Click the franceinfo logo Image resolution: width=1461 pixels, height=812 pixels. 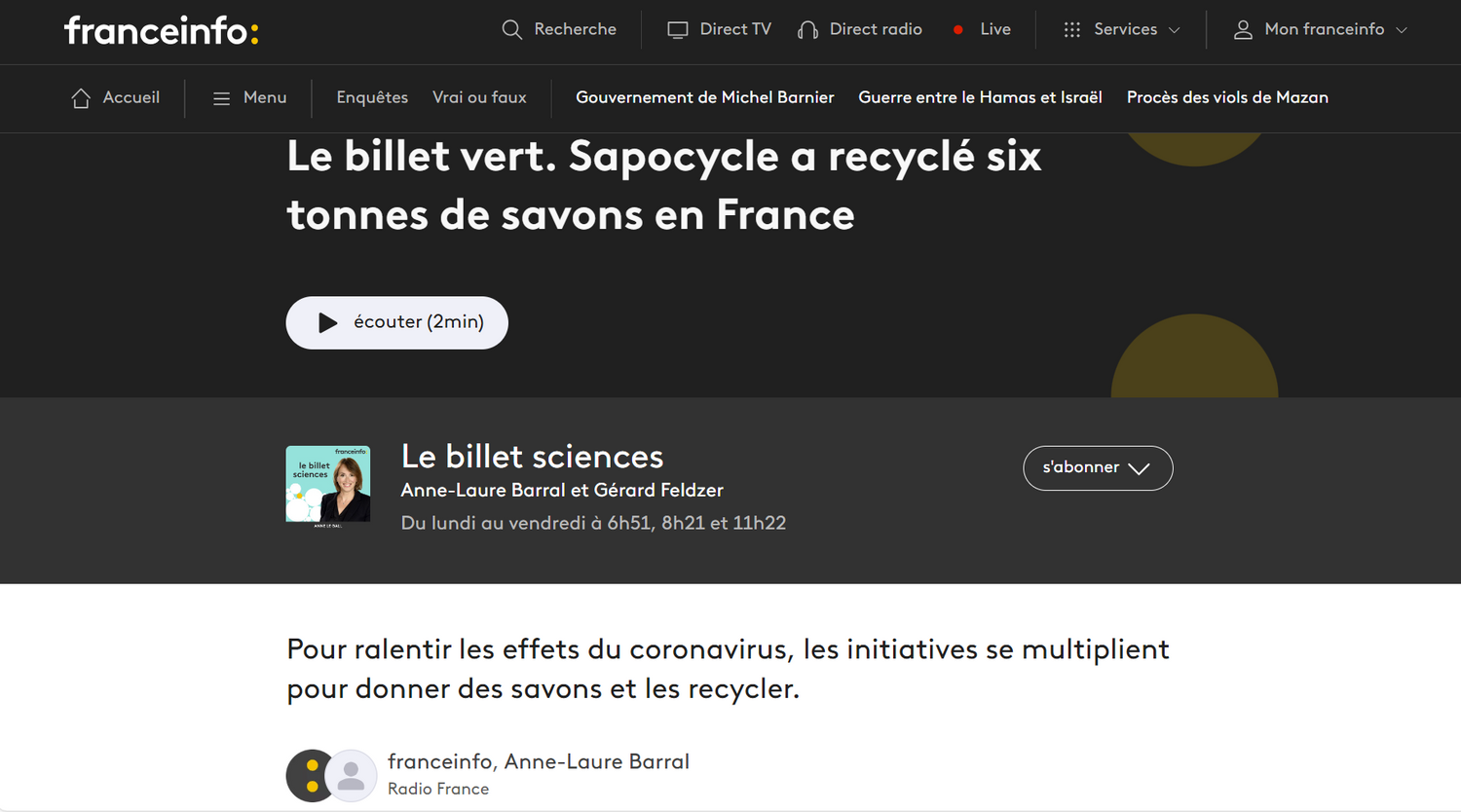click(161, 29)
